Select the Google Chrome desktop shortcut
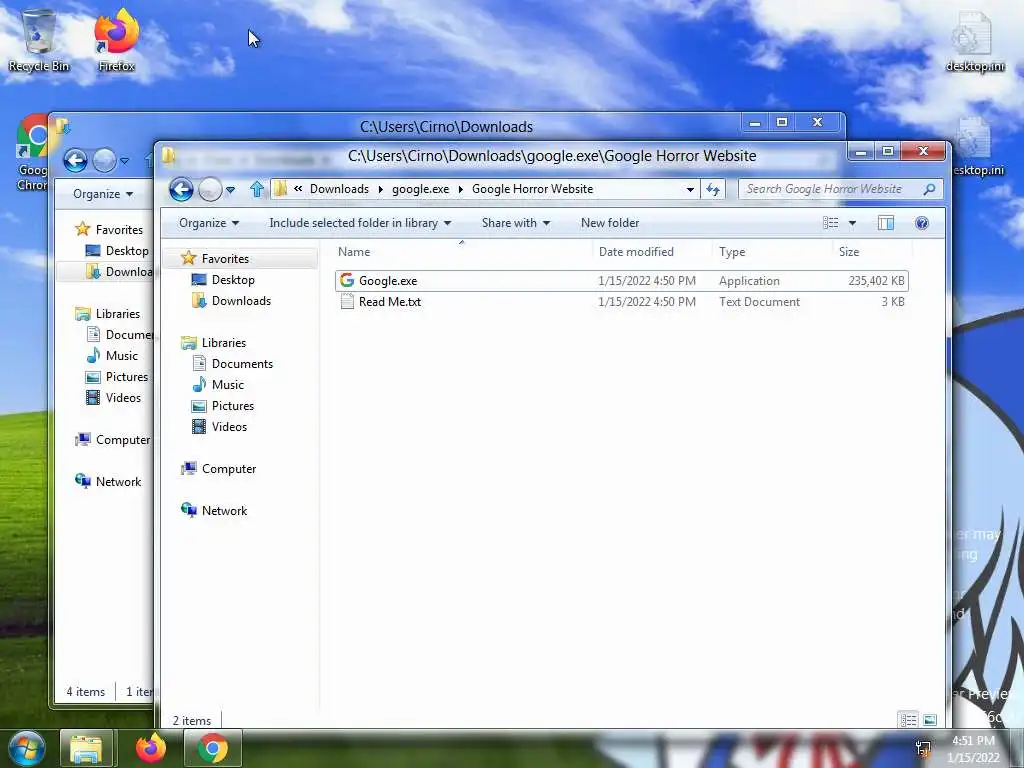1024x768 pixels. [x=31, y=153]
